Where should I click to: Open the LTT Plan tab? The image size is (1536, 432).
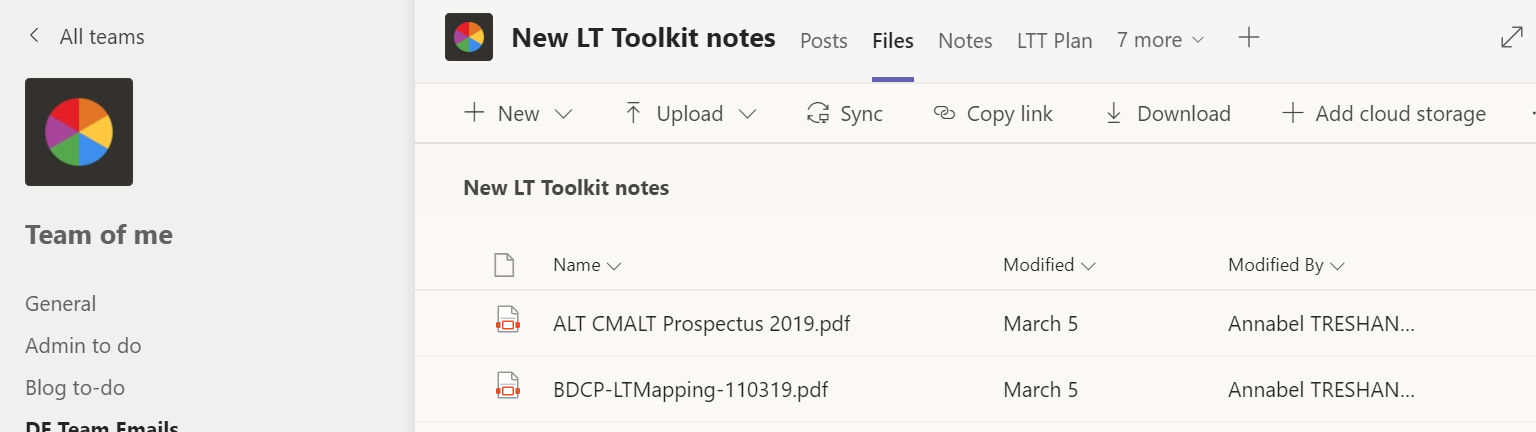pyautogui.click(x=1054, y=41)
